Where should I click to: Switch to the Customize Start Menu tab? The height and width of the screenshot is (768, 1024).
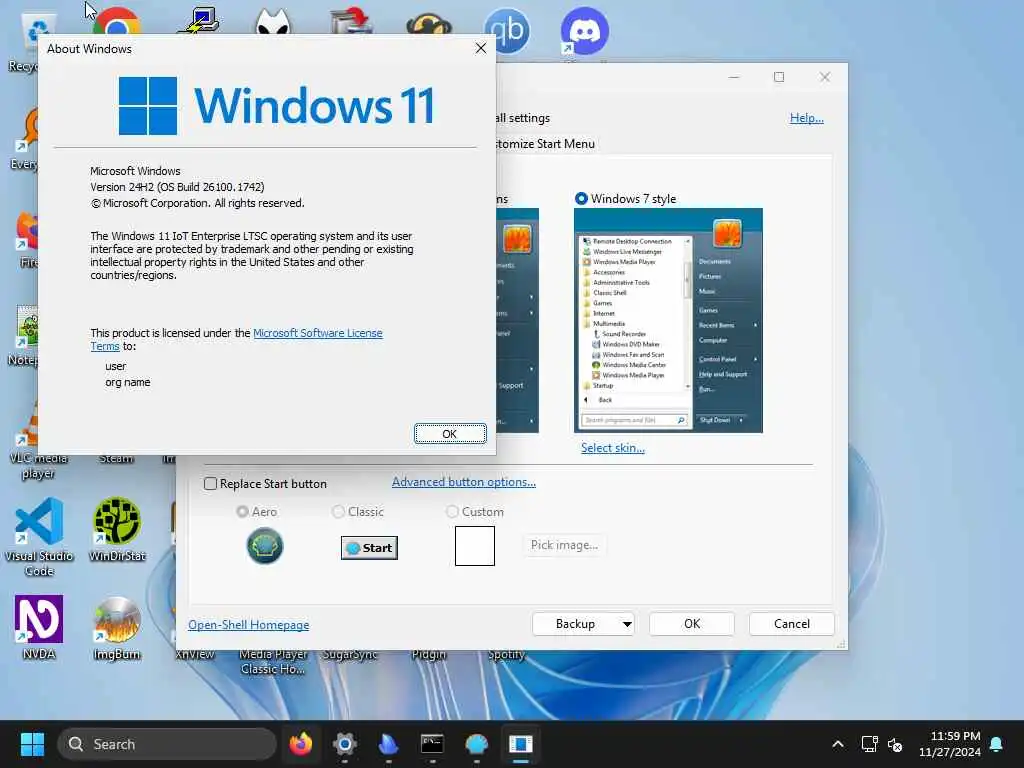point(544,144)
